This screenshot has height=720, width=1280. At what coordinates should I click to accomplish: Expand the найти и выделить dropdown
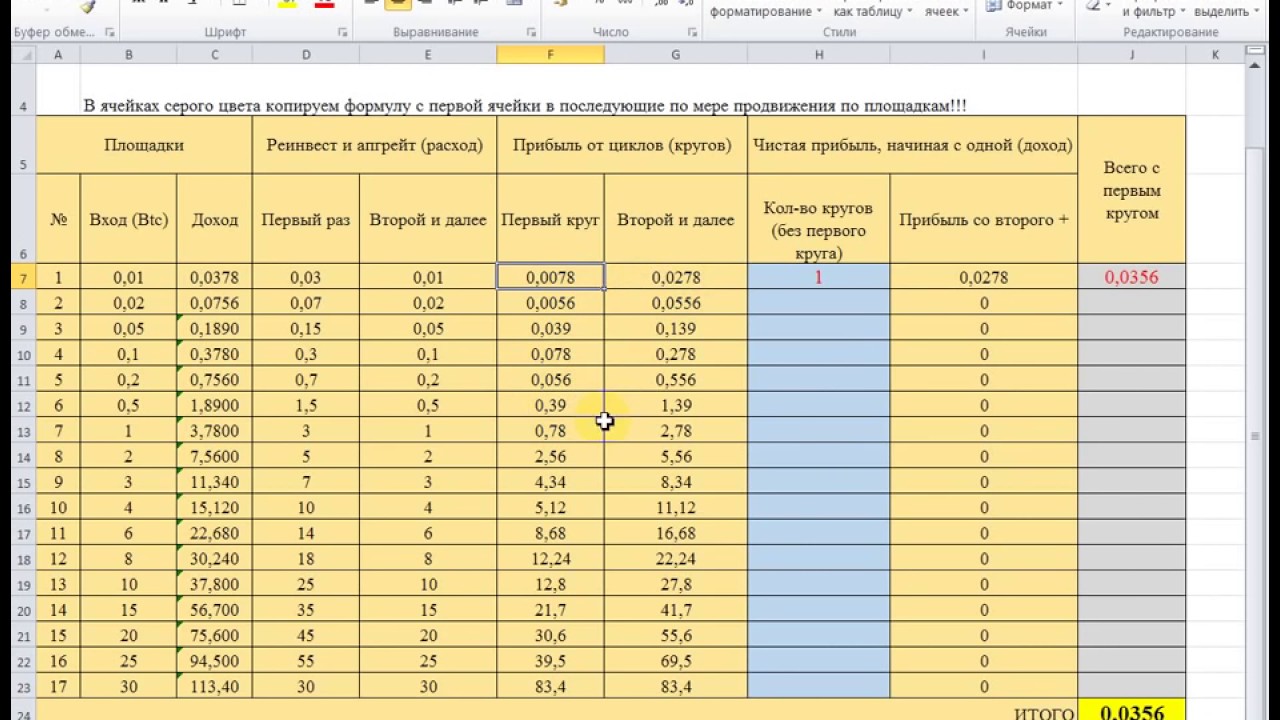1256,12
